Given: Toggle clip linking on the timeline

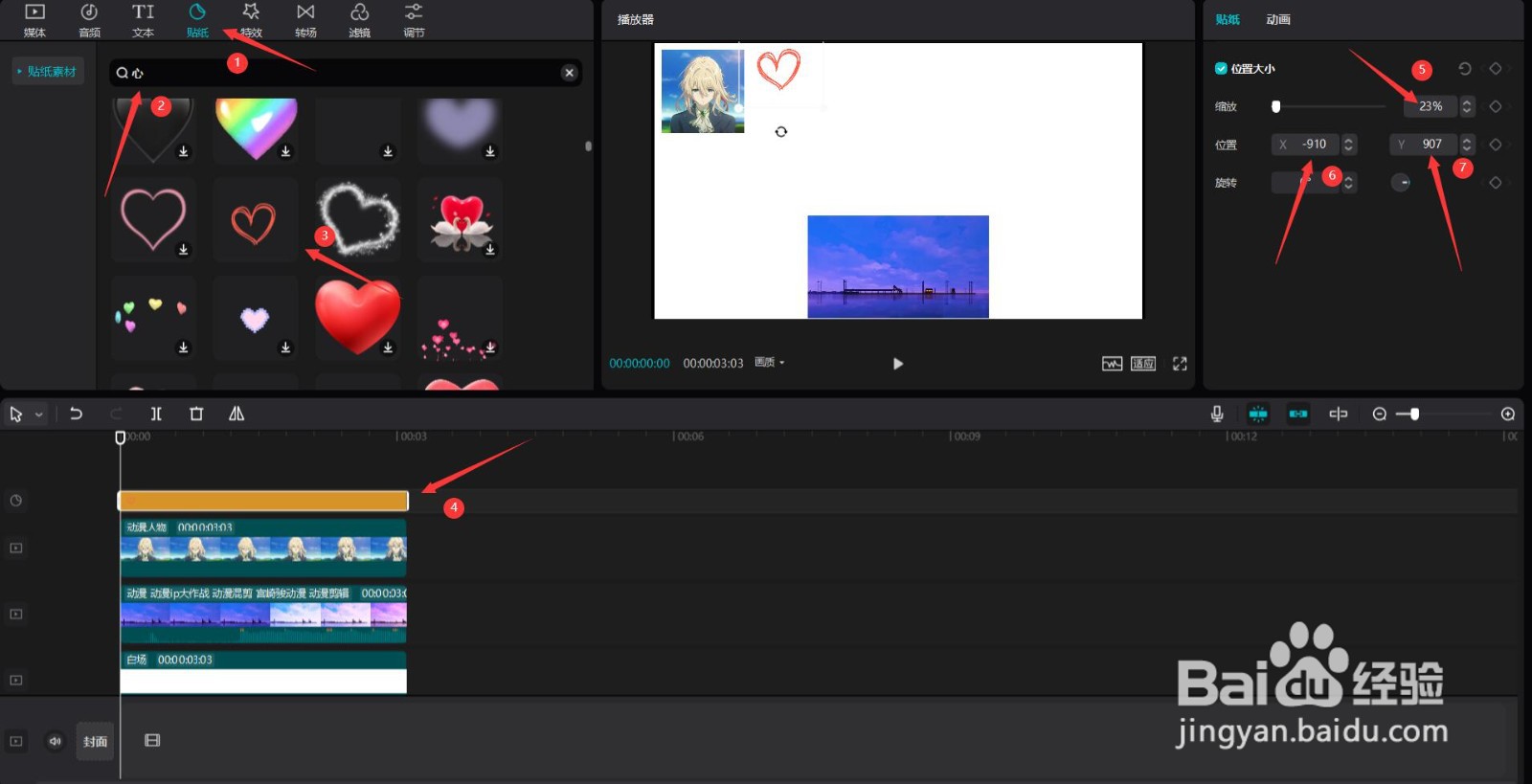Looking at the screenshot, I should 1298,414.
